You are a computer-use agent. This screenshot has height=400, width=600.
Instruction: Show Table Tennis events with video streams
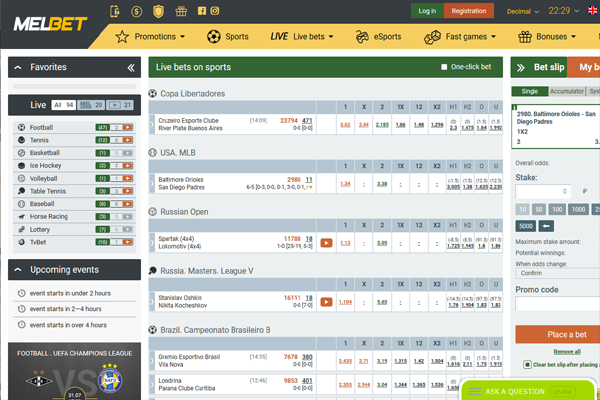coord(127,191)
